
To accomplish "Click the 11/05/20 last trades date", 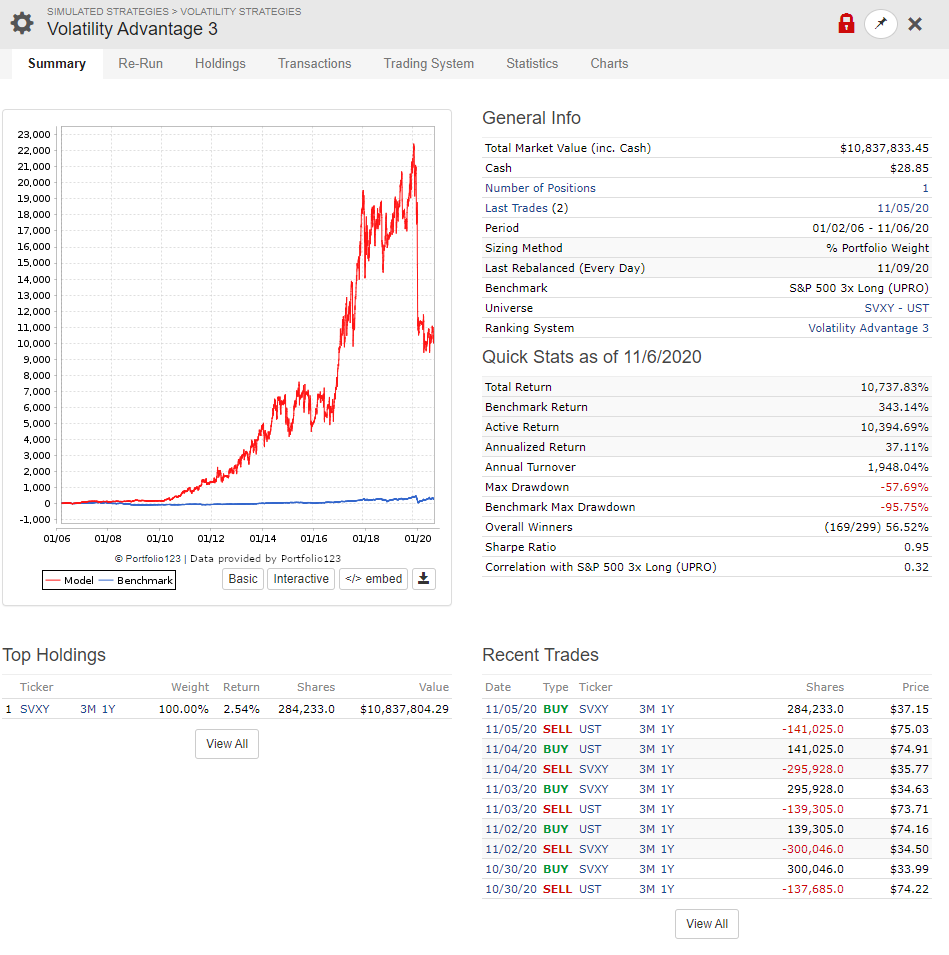I will click(x=903, y=208).
